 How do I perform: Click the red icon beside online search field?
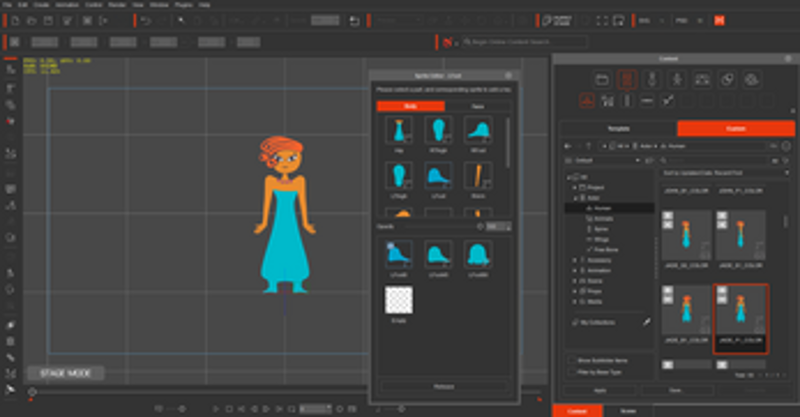click(x=447, y=42)
